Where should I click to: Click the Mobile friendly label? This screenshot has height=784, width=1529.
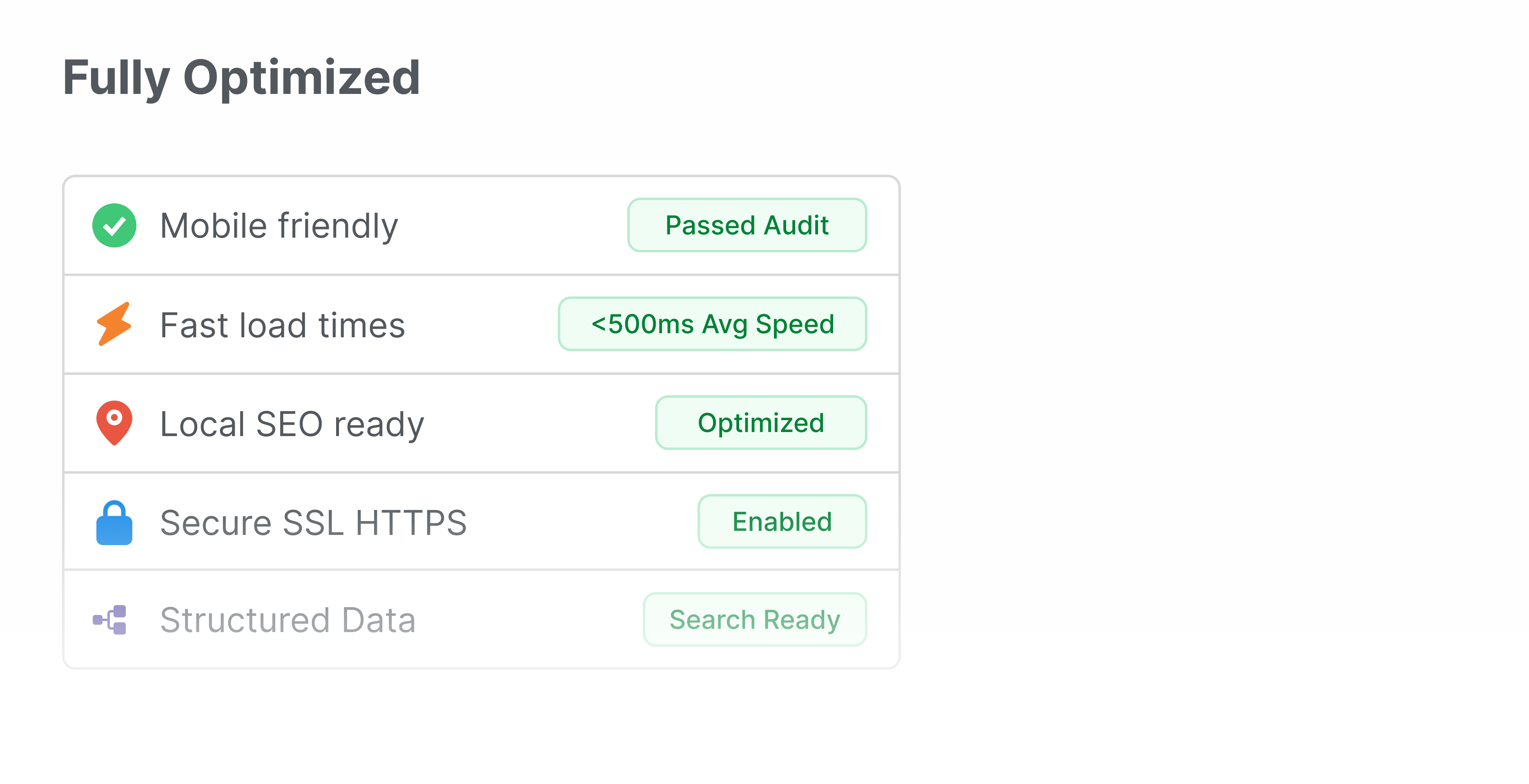point(279,226)
